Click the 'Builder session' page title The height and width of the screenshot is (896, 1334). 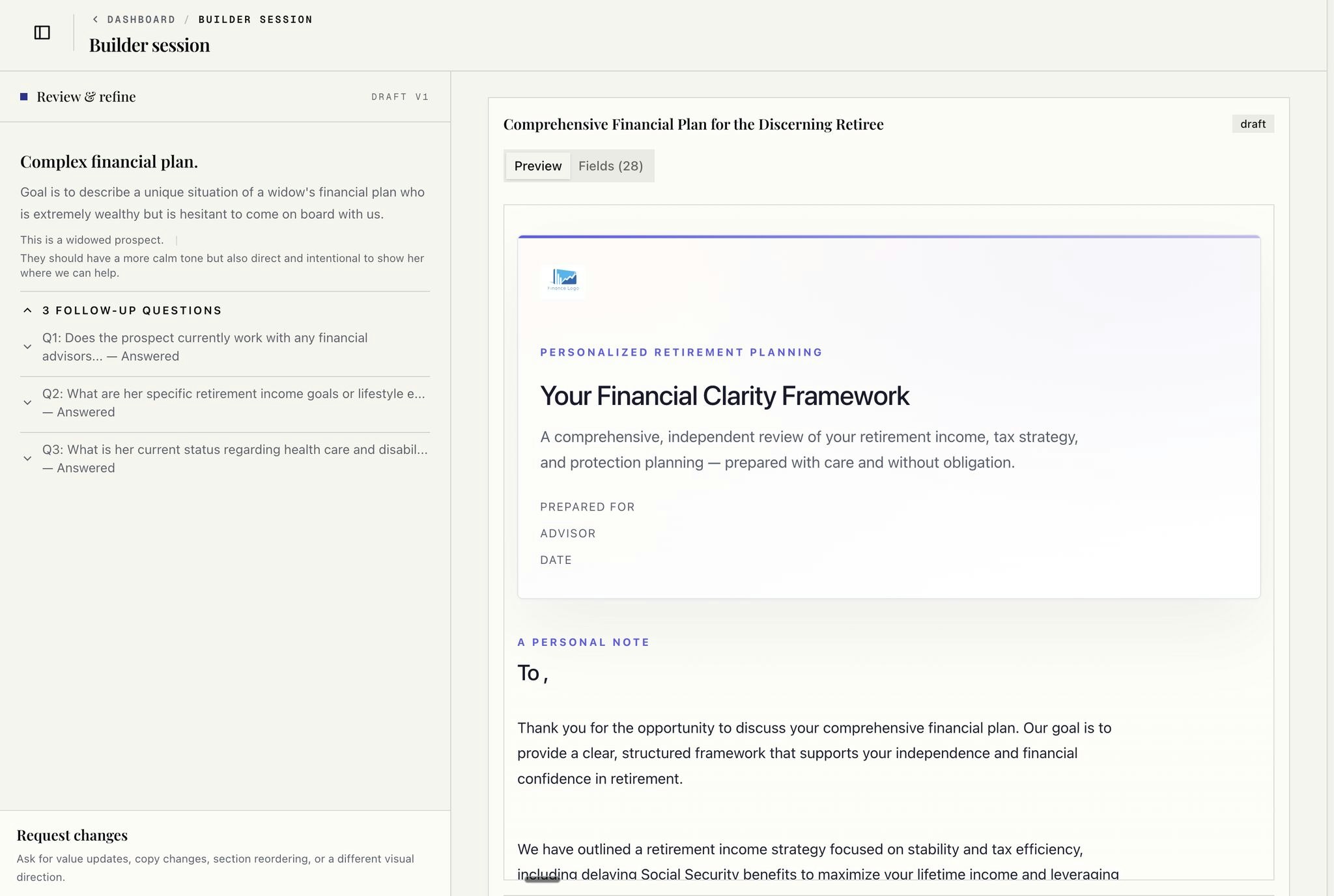149,45
